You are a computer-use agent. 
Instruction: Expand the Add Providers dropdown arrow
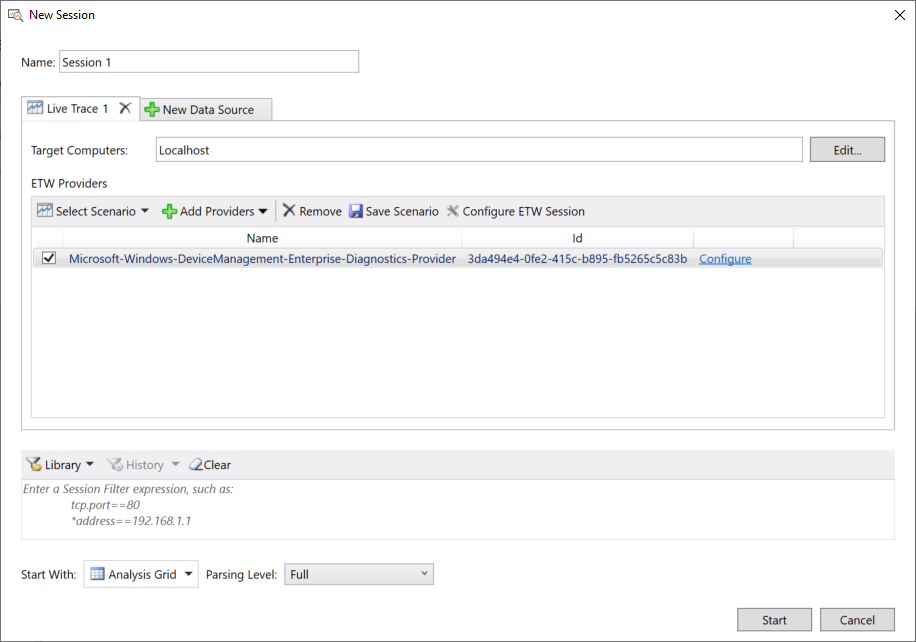pos(263,211)
